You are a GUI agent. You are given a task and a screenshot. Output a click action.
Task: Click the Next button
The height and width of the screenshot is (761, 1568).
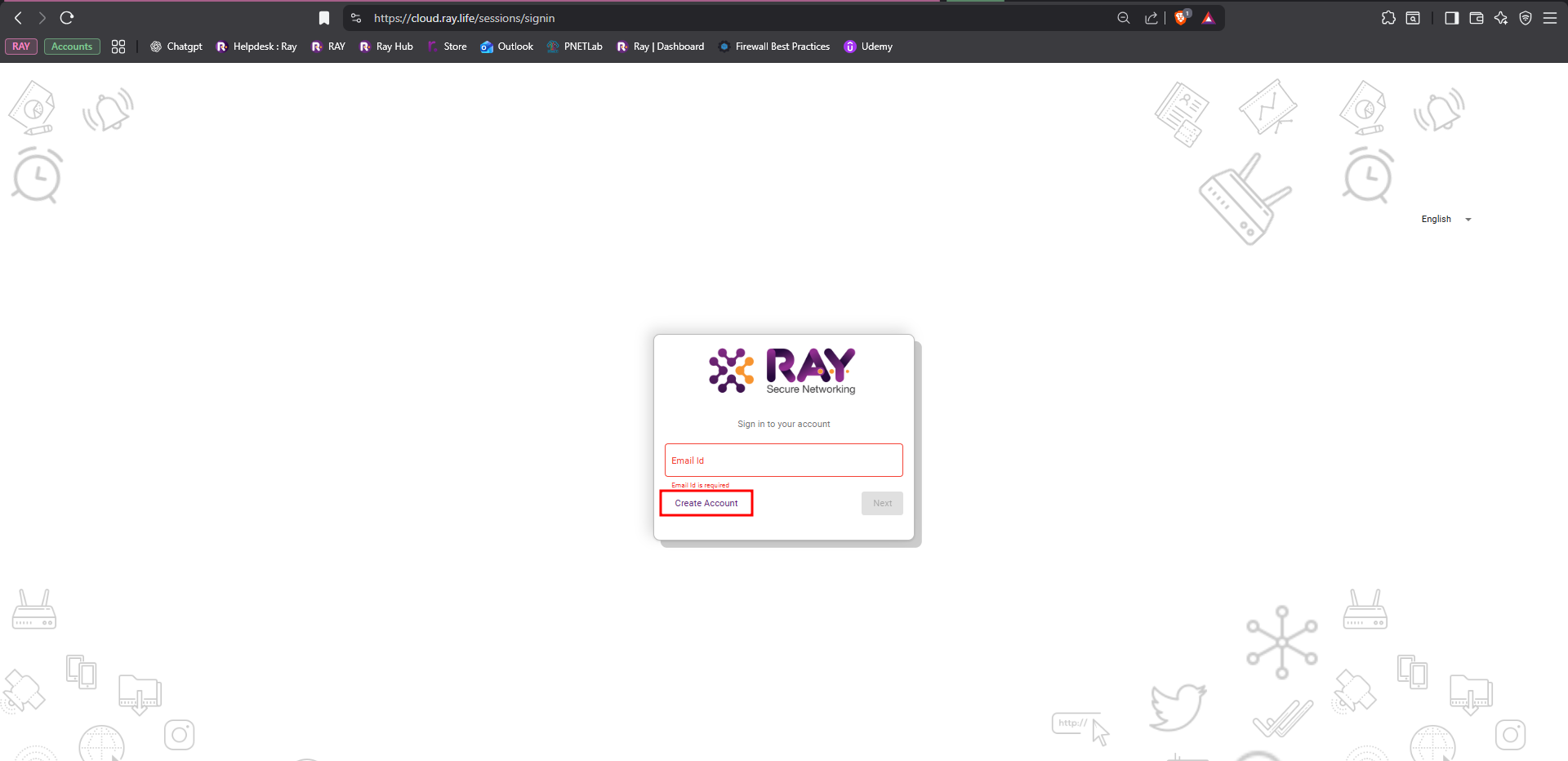pos(882,503)
